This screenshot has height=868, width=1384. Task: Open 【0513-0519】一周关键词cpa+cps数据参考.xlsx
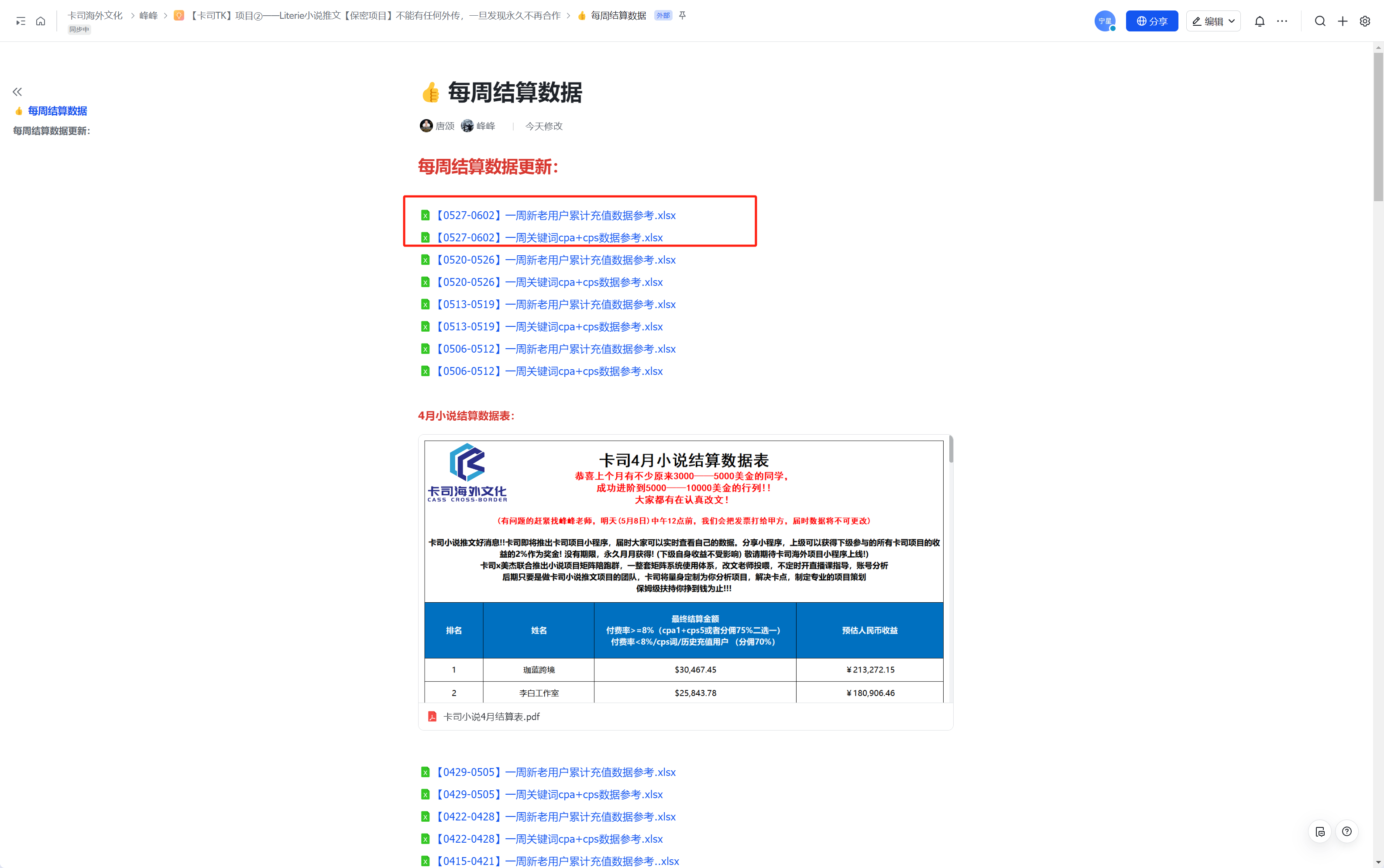click(x=549, y=327)
